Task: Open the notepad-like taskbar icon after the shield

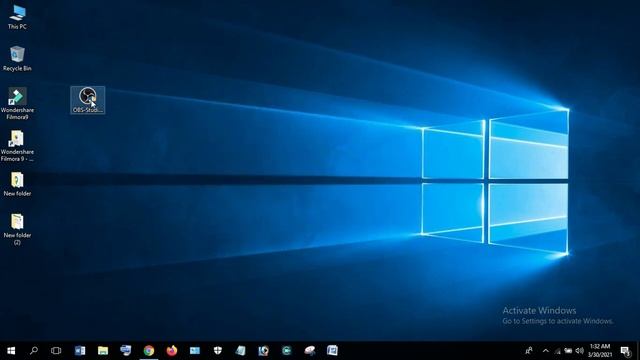Action: tap(240, 351)
